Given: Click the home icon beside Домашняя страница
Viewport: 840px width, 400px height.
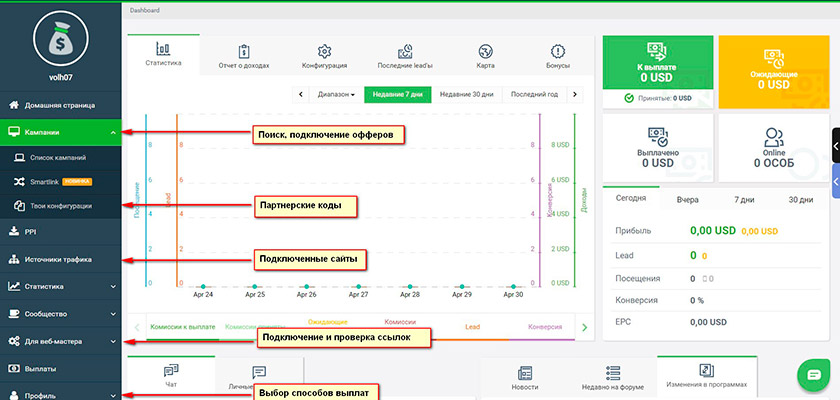Looking at the screenshot, I should click(x=14, y=105).
